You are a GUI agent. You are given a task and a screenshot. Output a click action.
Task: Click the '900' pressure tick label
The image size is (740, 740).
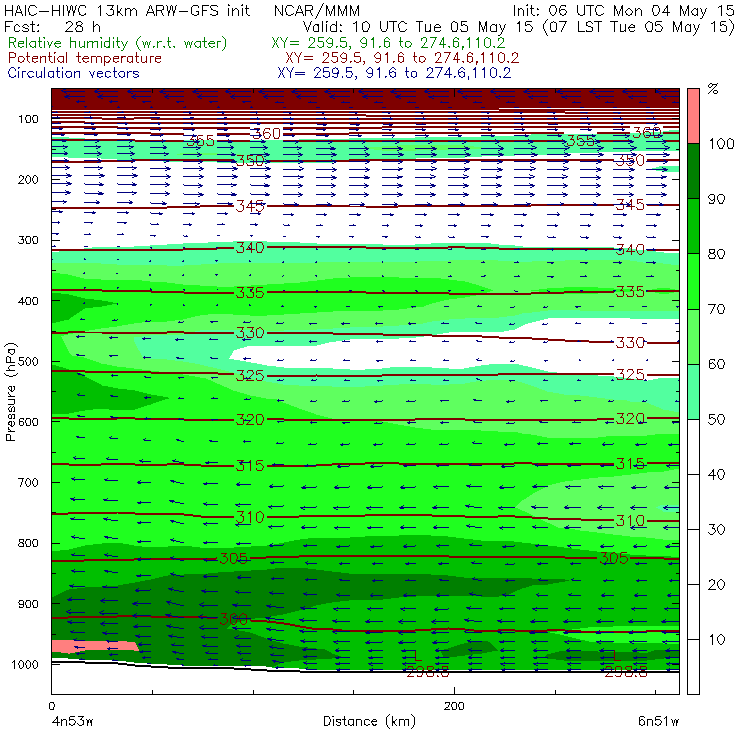click(x=28, y=604)
